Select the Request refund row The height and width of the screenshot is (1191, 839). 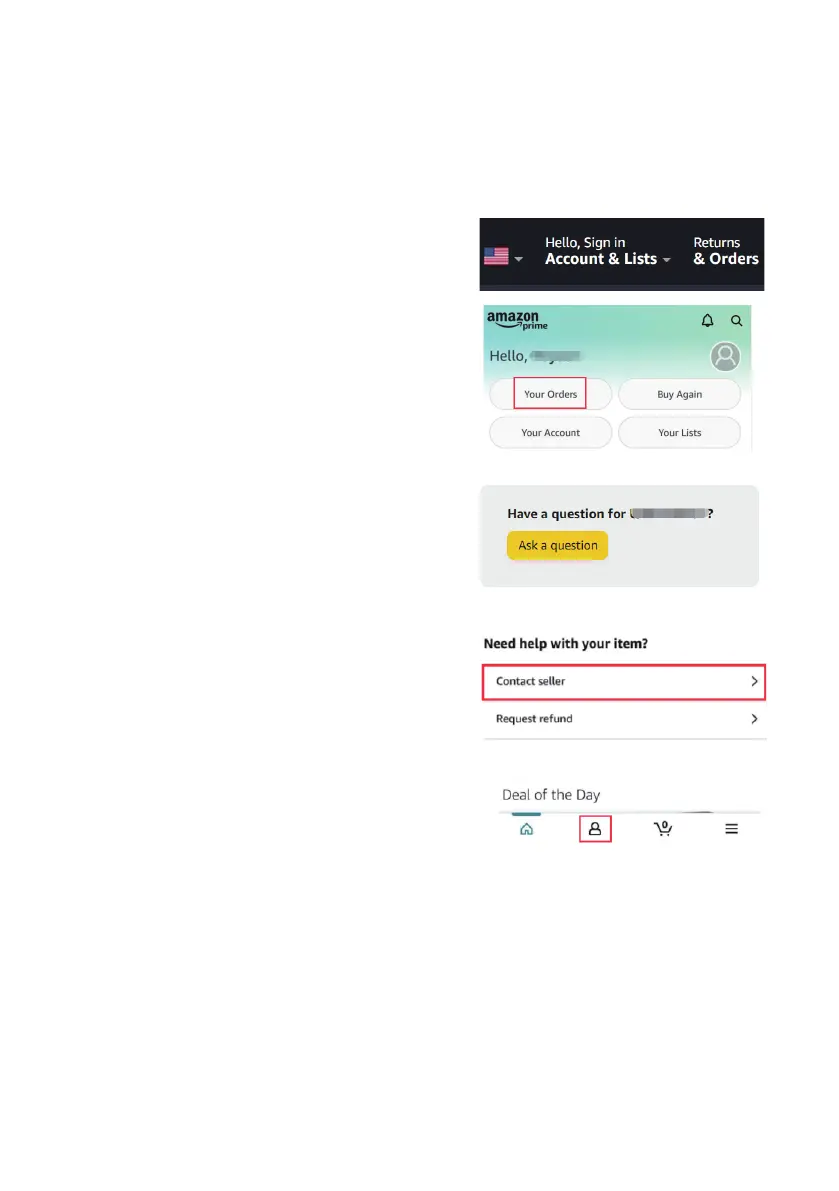click(x=624, y=719)
